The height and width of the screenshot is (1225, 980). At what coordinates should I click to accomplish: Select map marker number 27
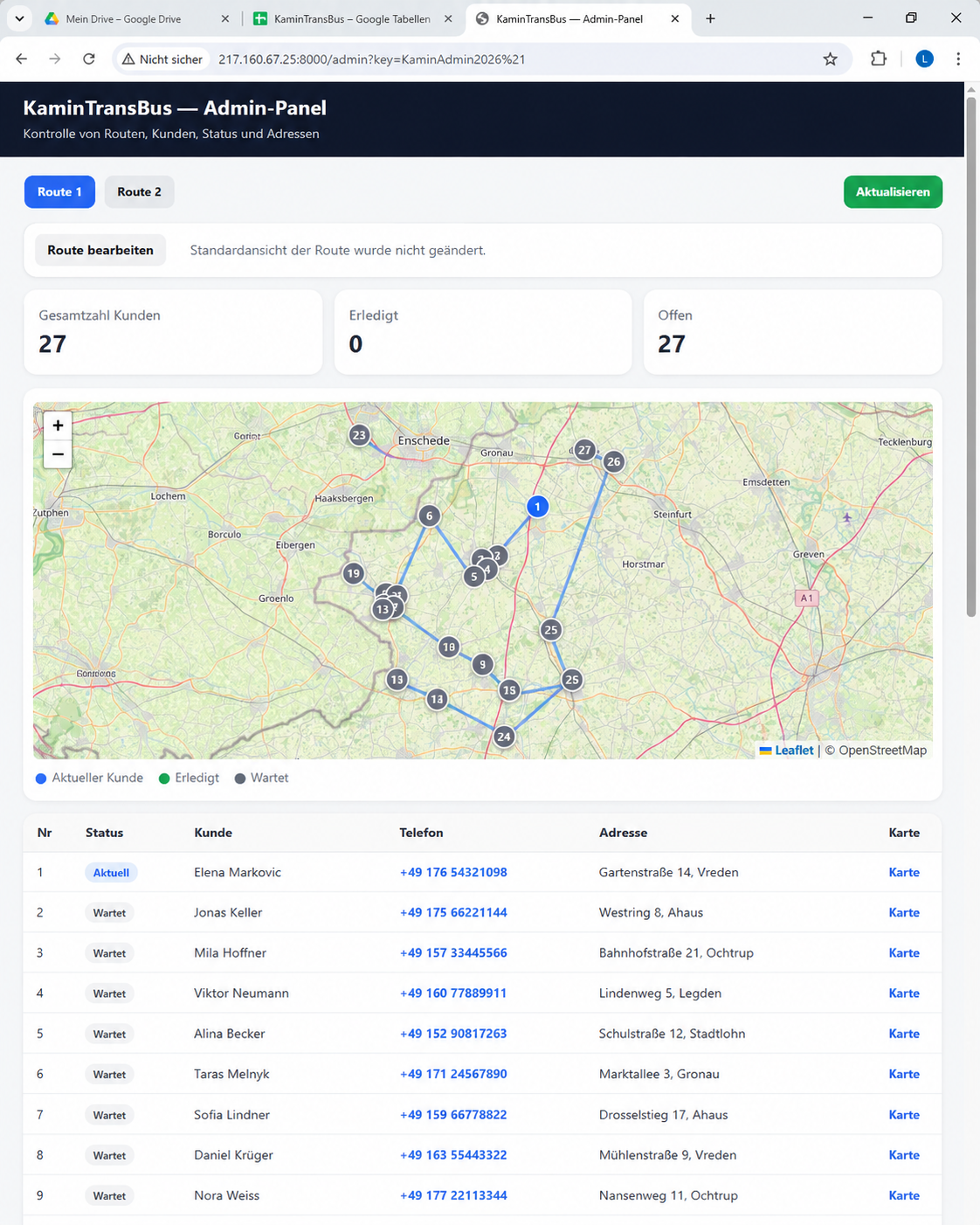click(584, 450)
